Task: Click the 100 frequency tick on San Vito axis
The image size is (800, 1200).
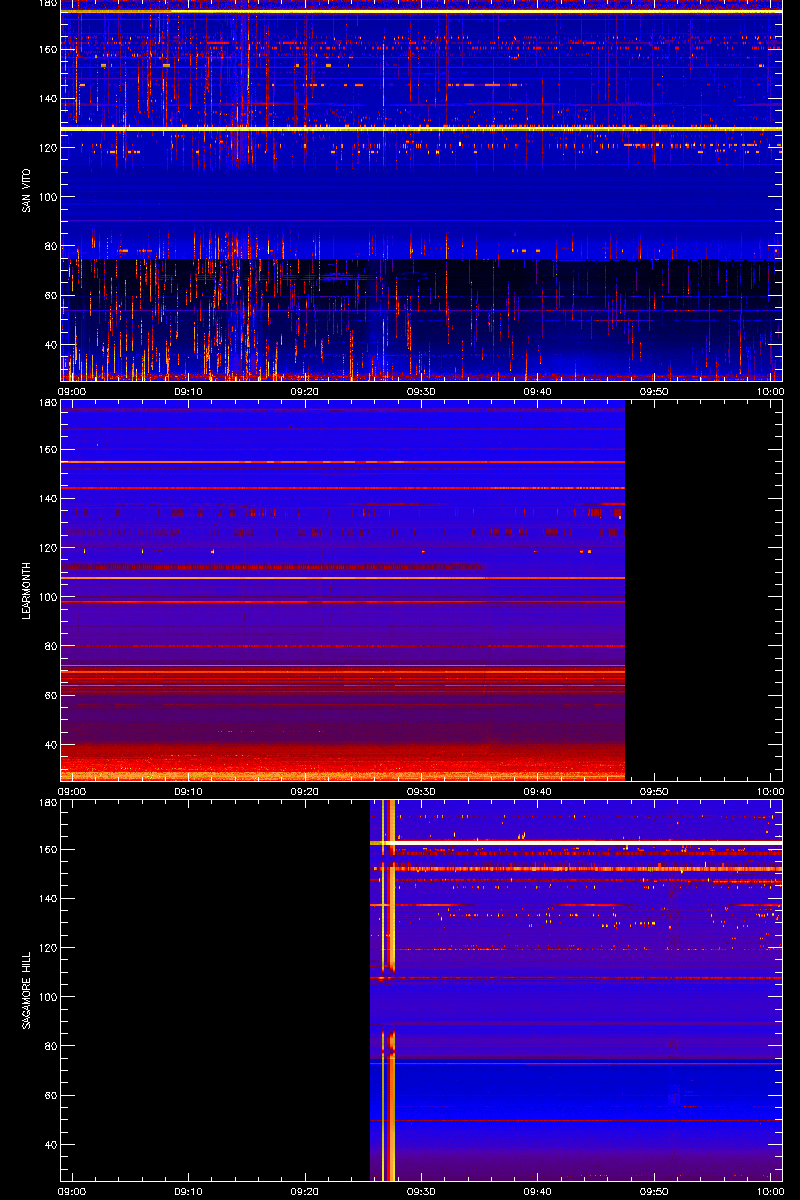Action: click(46, 197)
